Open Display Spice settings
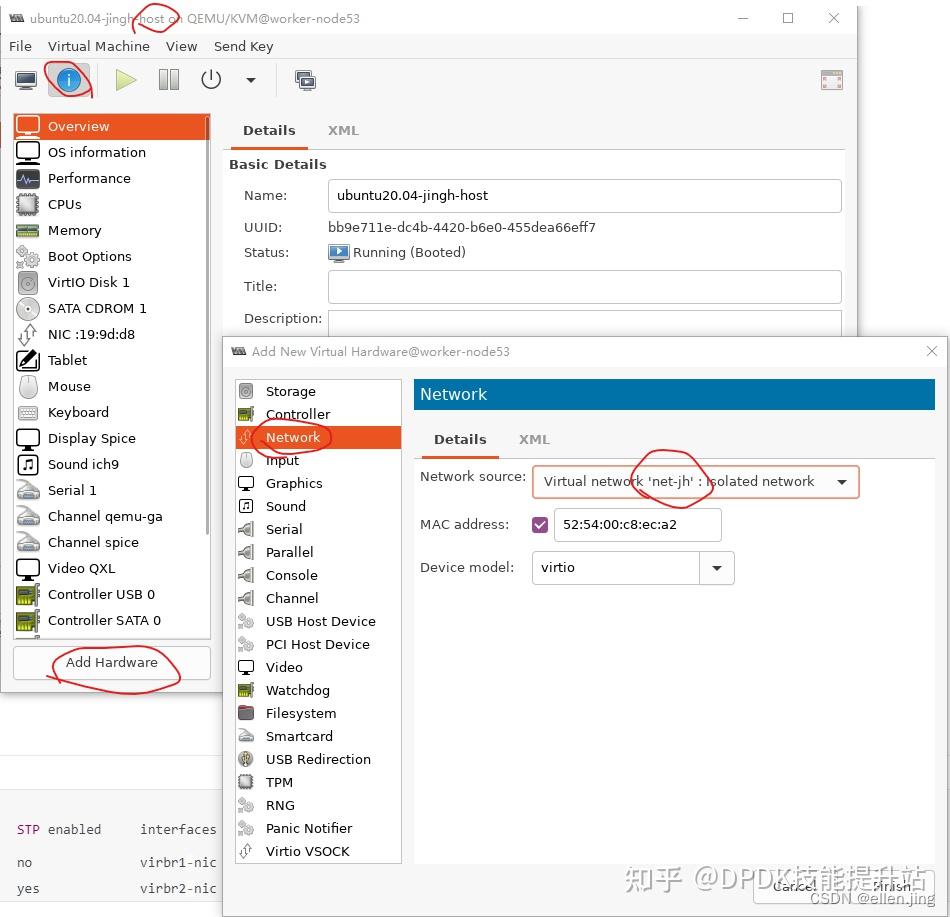This screenshot has height=917, width=950. tap(110, 439)
